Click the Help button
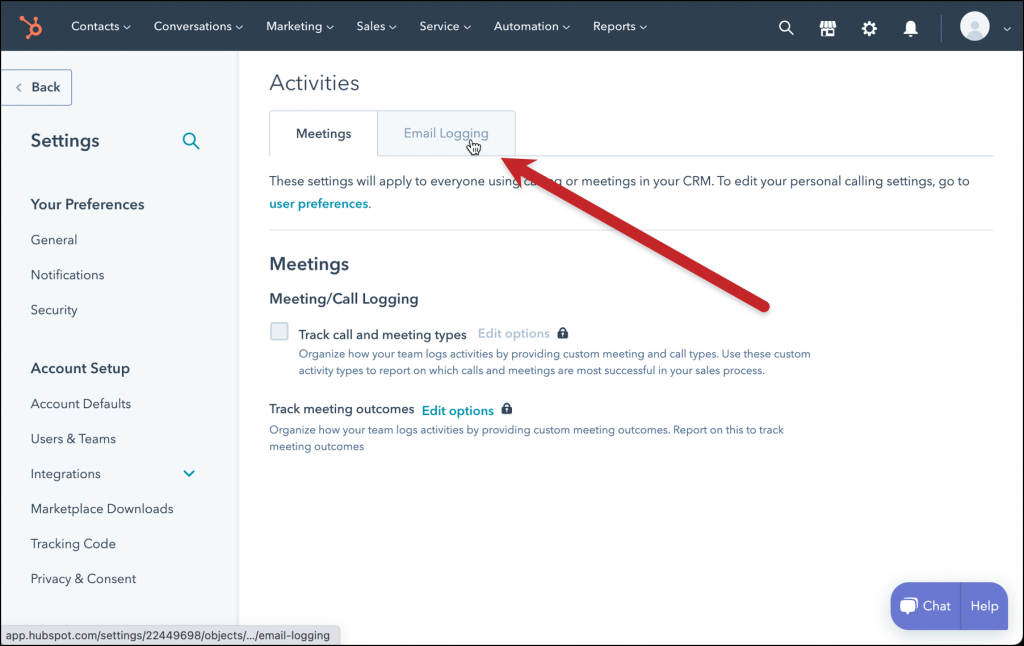The image size is (1024, 646). pyautogui.click(x=983, y=605)
